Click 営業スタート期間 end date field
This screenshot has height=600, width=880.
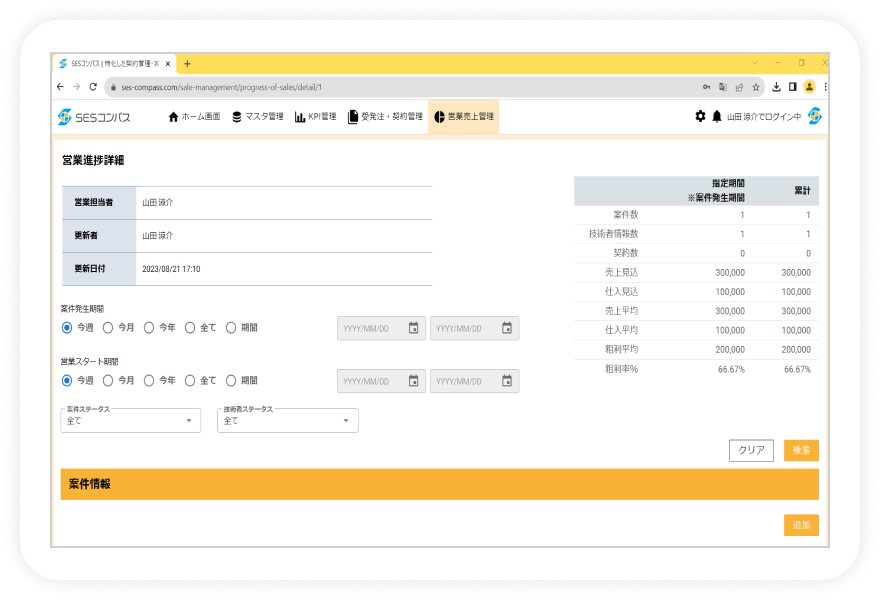(474, 381)
